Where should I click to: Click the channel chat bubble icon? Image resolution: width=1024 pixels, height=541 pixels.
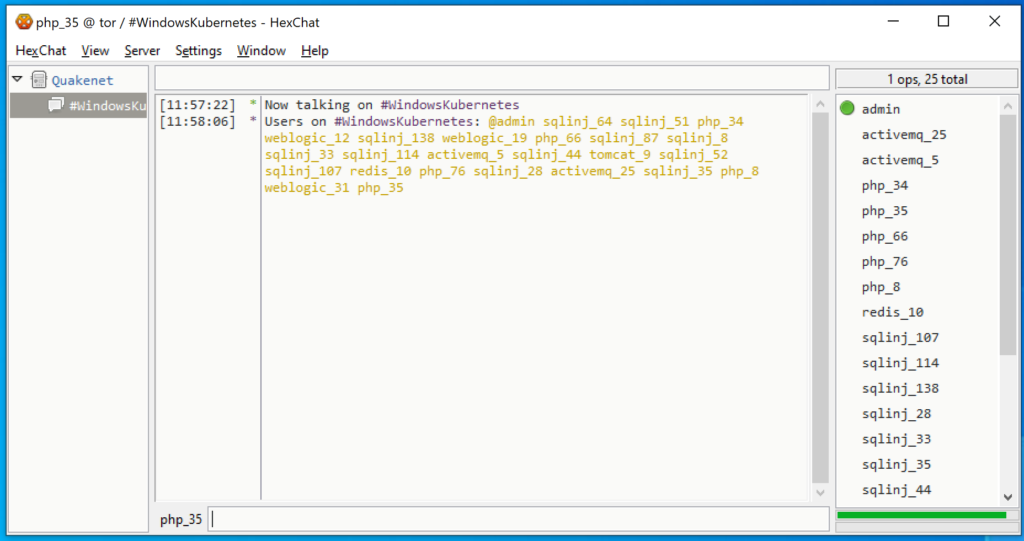(x=56, y=105)
